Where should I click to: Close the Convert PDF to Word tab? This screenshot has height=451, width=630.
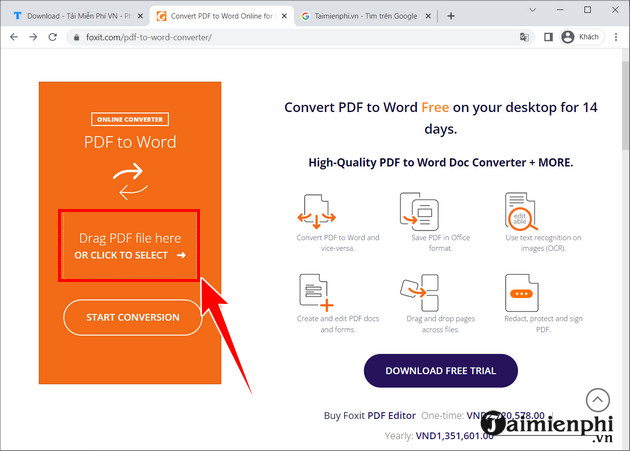point(284,16)
